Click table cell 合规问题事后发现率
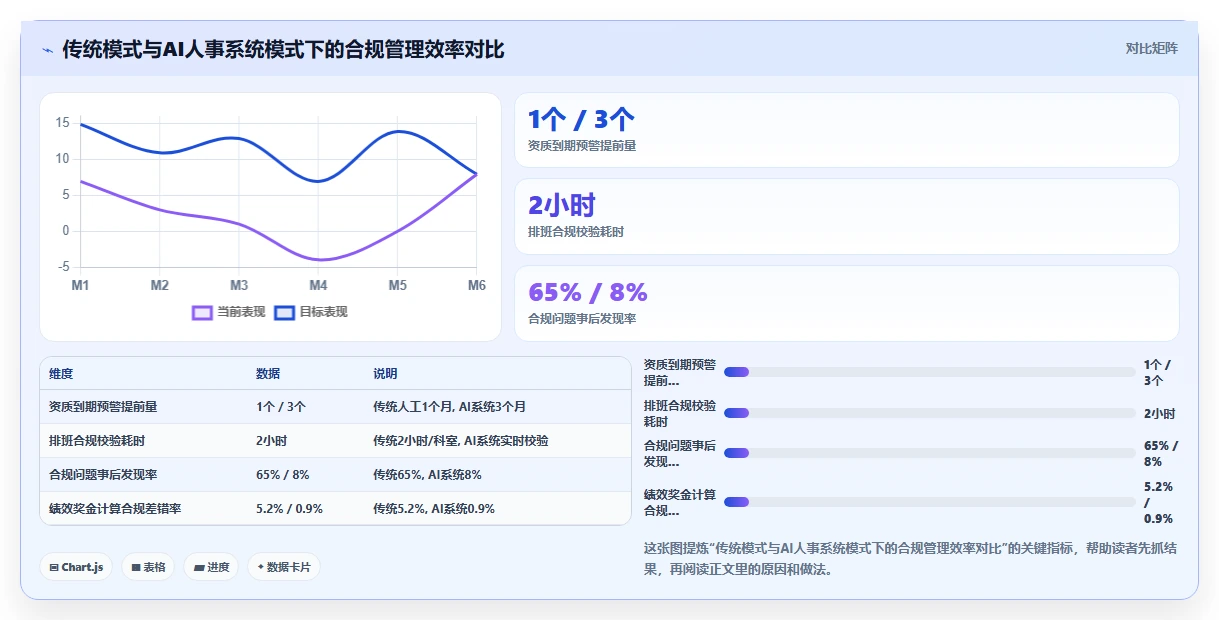 pyautogui.click(x=103, y=475)
